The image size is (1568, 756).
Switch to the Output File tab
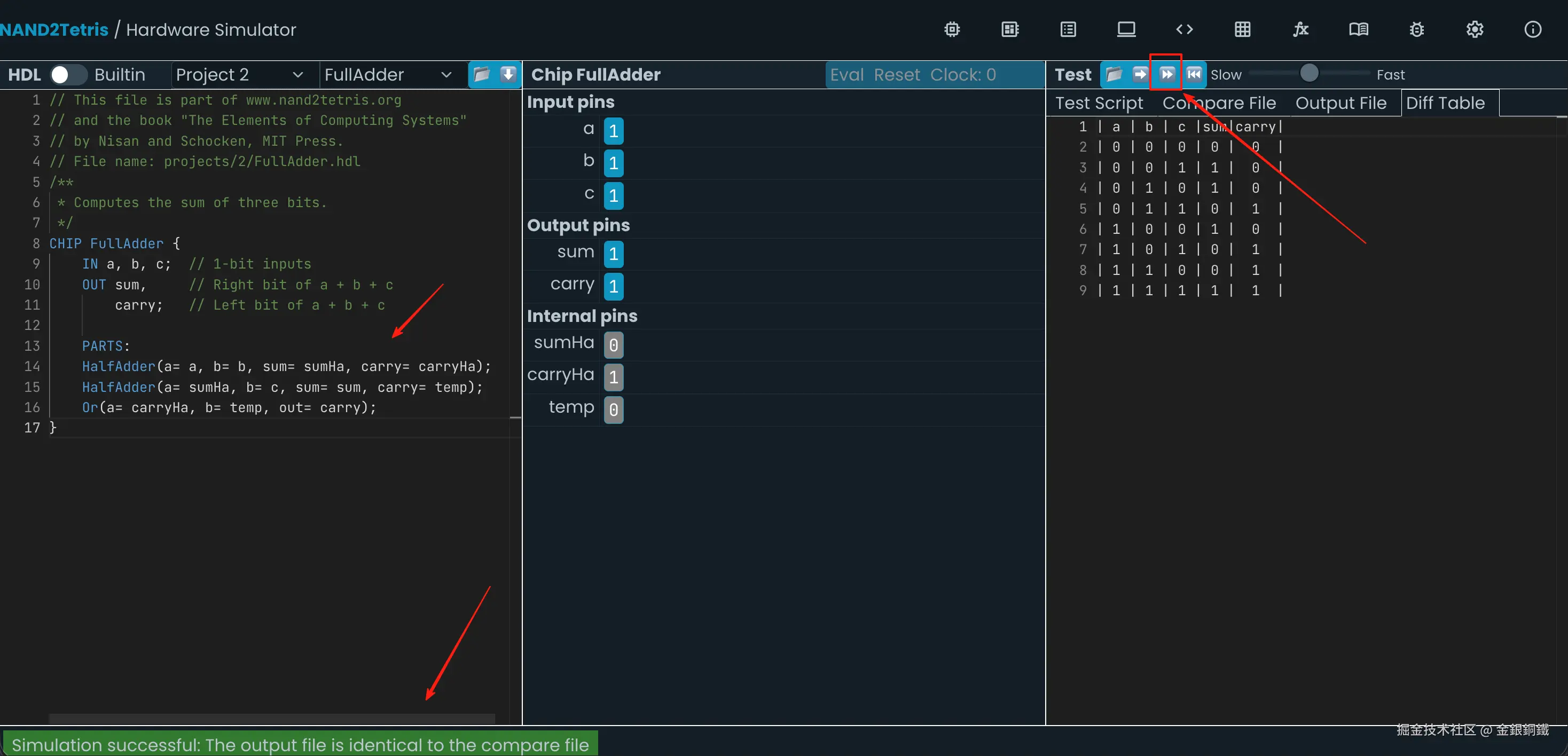[1340, 103]
